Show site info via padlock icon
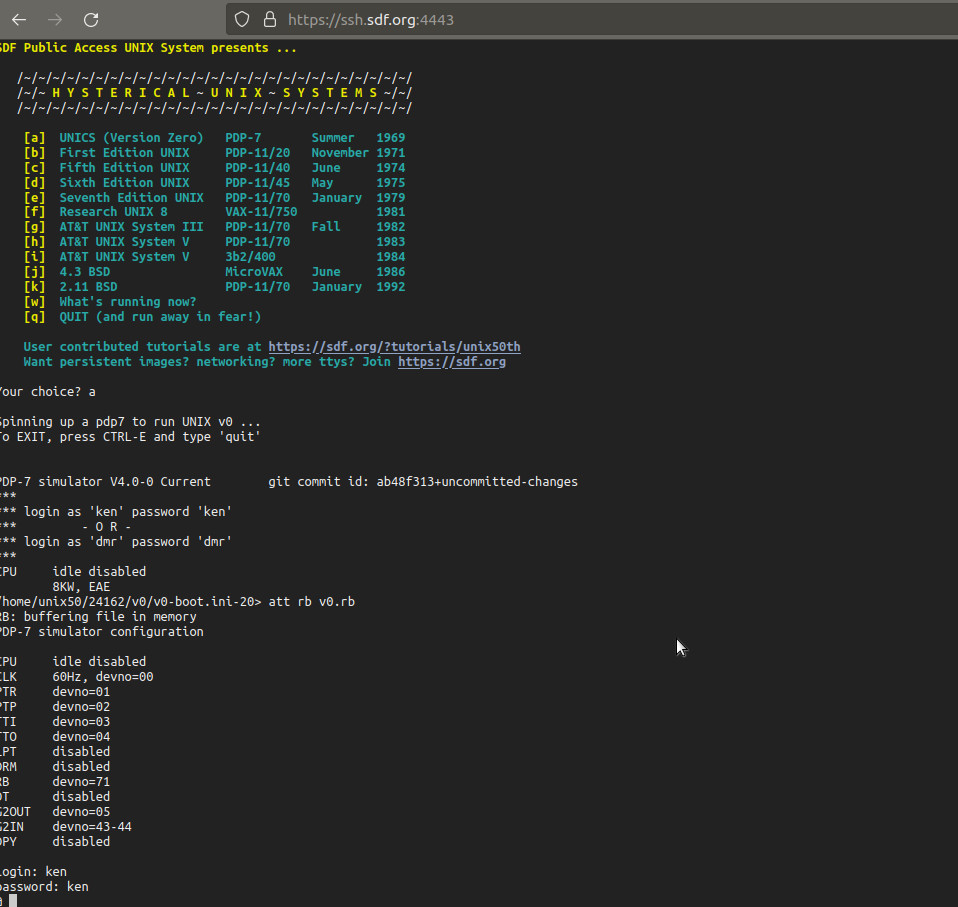The height and width of the screenshot is (907, 958). pos(268,19)
